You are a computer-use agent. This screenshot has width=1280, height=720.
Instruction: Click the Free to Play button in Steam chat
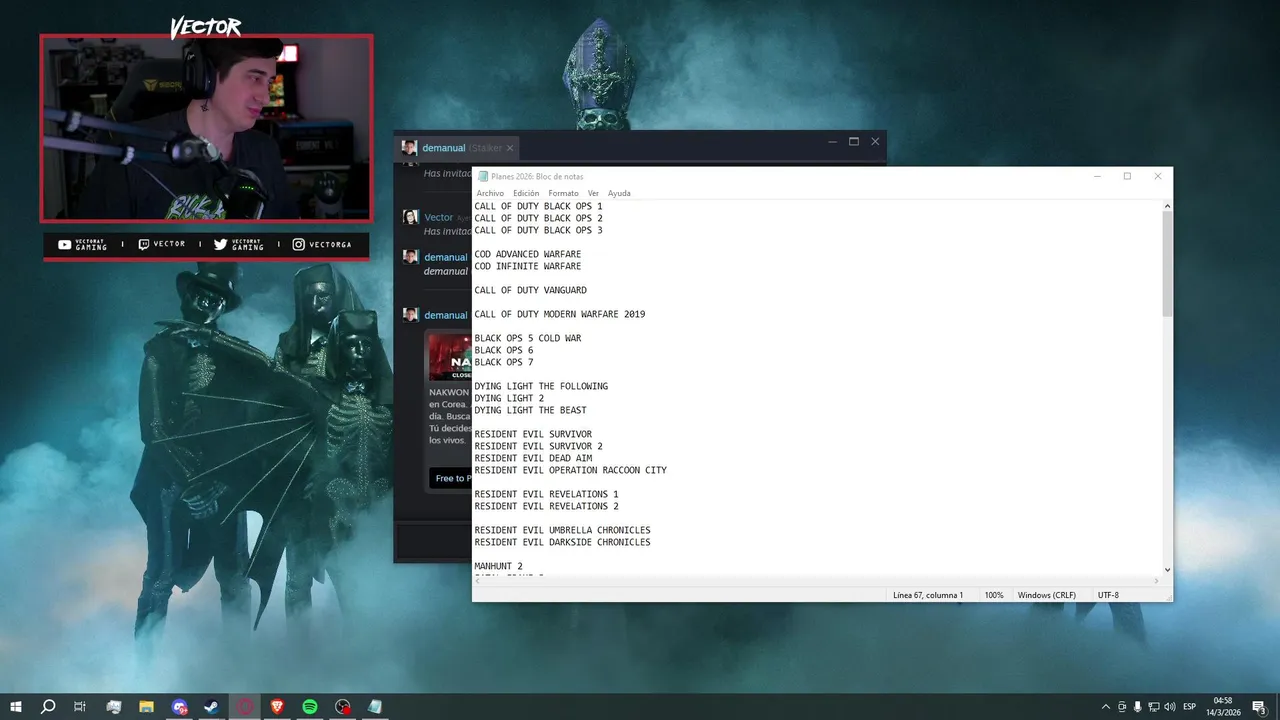451,478
